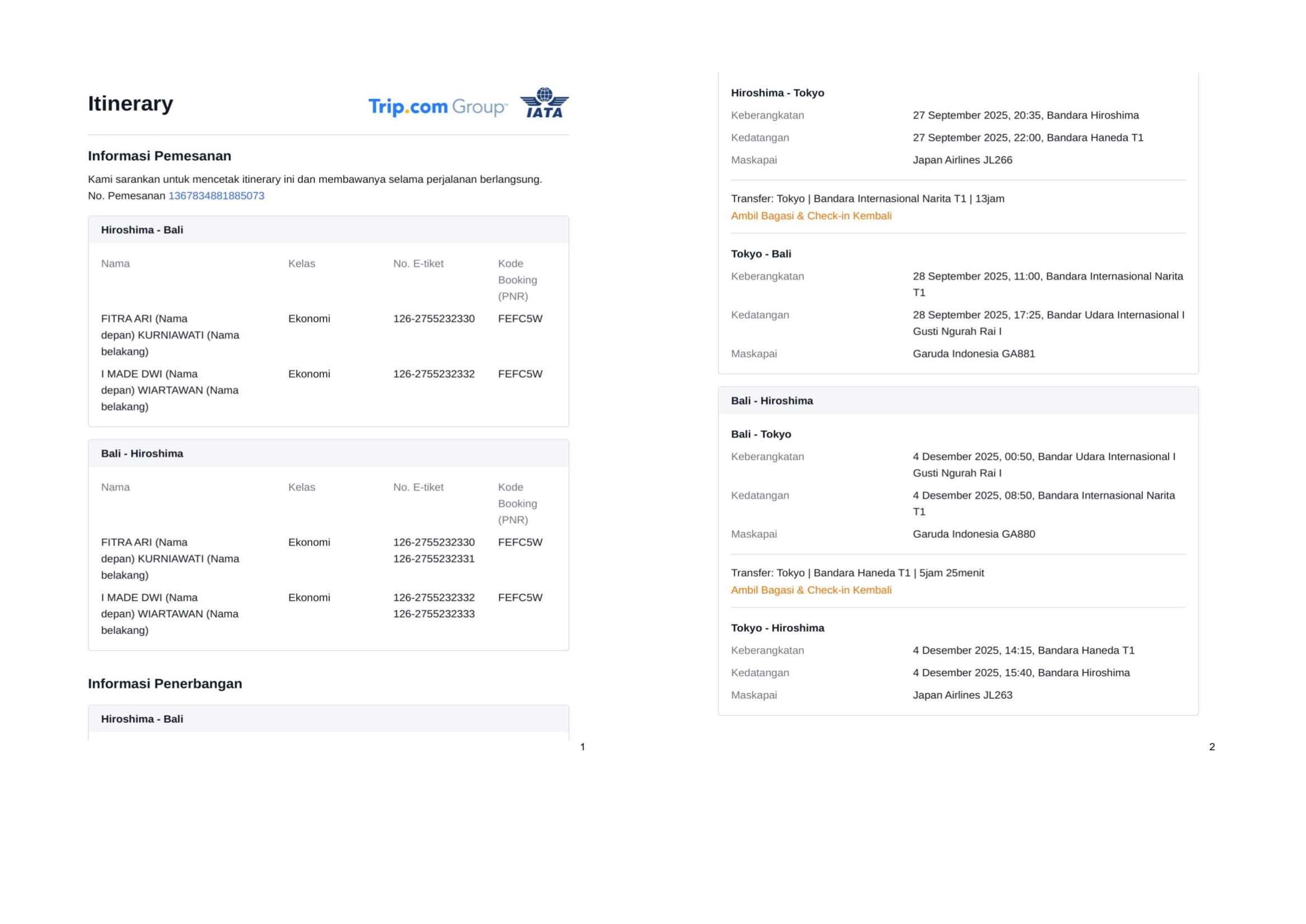Click the Tokyo - Bali segment title

[761, 254]
